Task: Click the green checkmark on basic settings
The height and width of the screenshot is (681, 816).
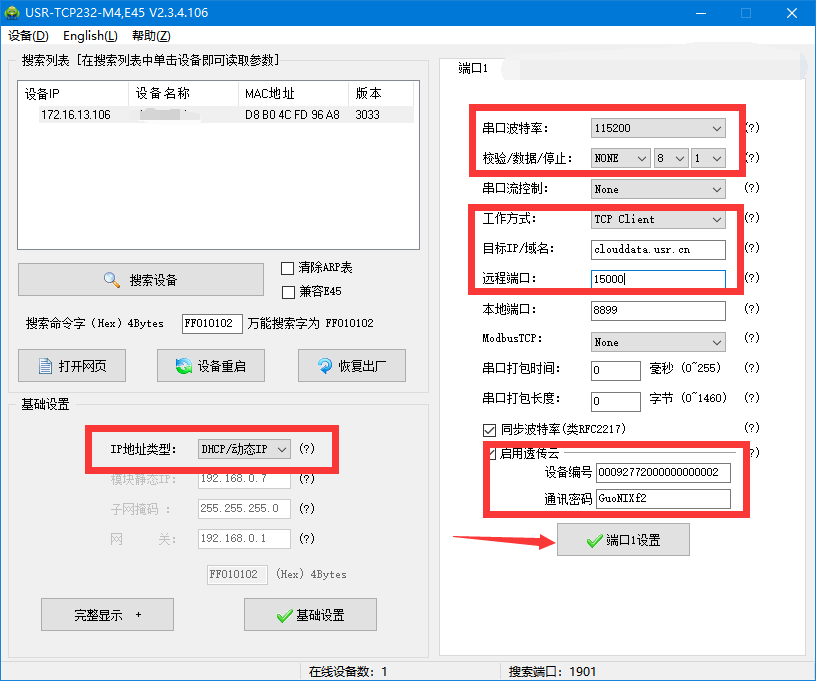Action: click(x=283, y=615)
